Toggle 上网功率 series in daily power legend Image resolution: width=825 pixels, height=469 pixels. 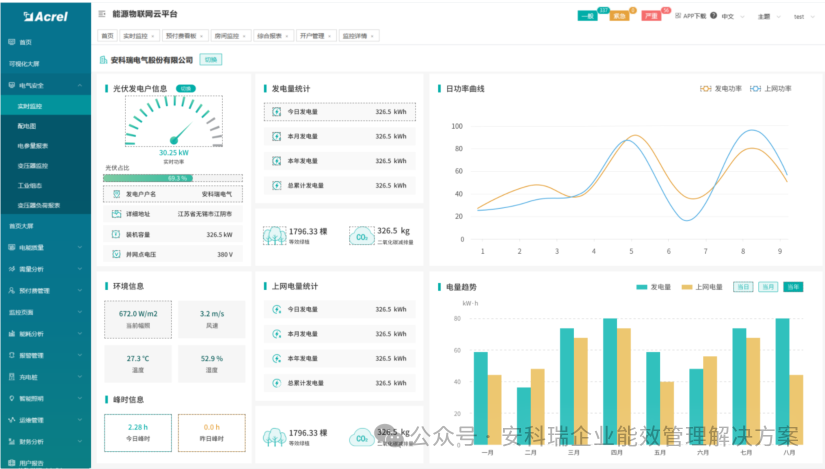tap(770, 88)
